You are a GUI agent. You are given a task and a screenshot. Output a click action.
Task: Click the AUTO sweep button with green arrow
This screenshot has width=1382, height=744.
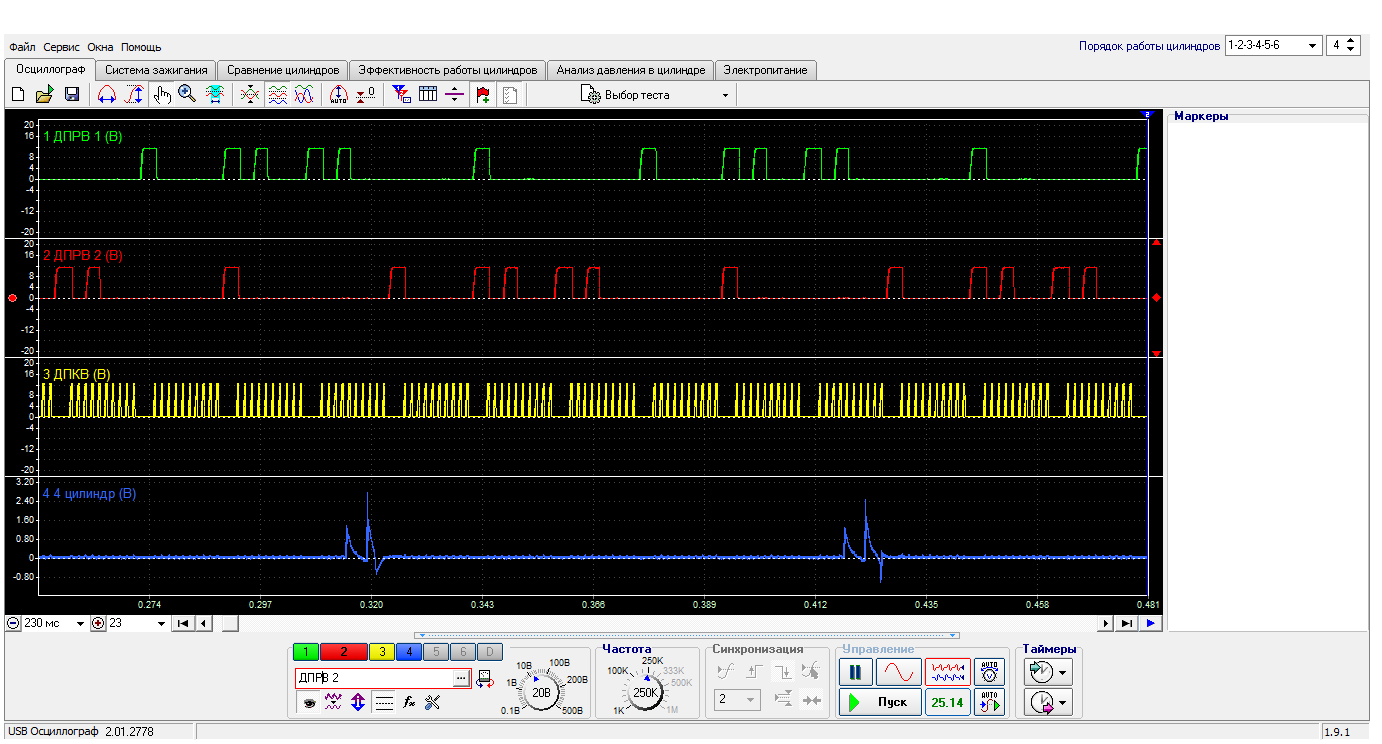[x=990, y=702]
